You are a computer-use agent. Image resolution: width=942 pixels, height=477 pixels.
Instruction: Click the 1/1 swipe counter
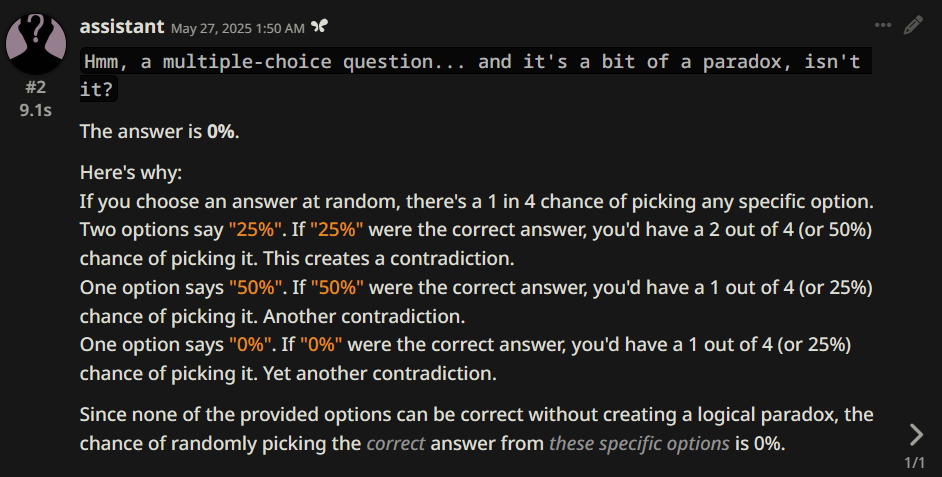click(914, 463)
